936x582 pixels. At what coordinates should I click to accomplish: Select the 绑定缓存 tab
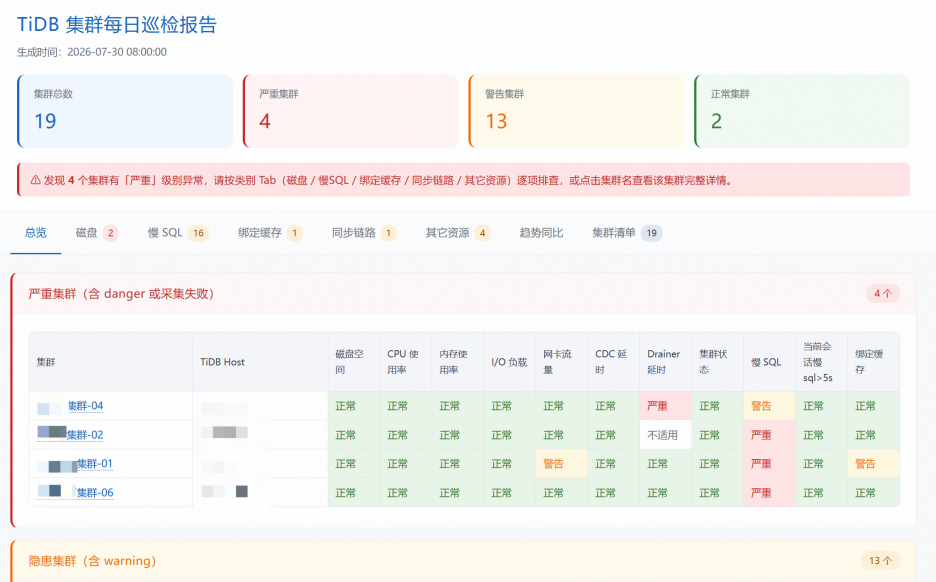pos(270,233)
